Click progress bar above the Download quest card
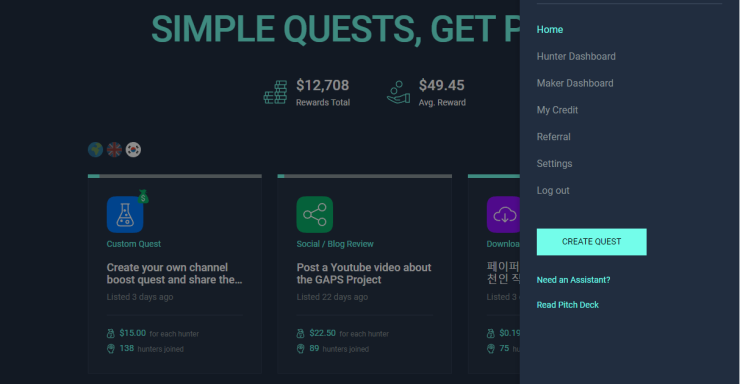The image size is (743, 384). [x=494, y=176]
